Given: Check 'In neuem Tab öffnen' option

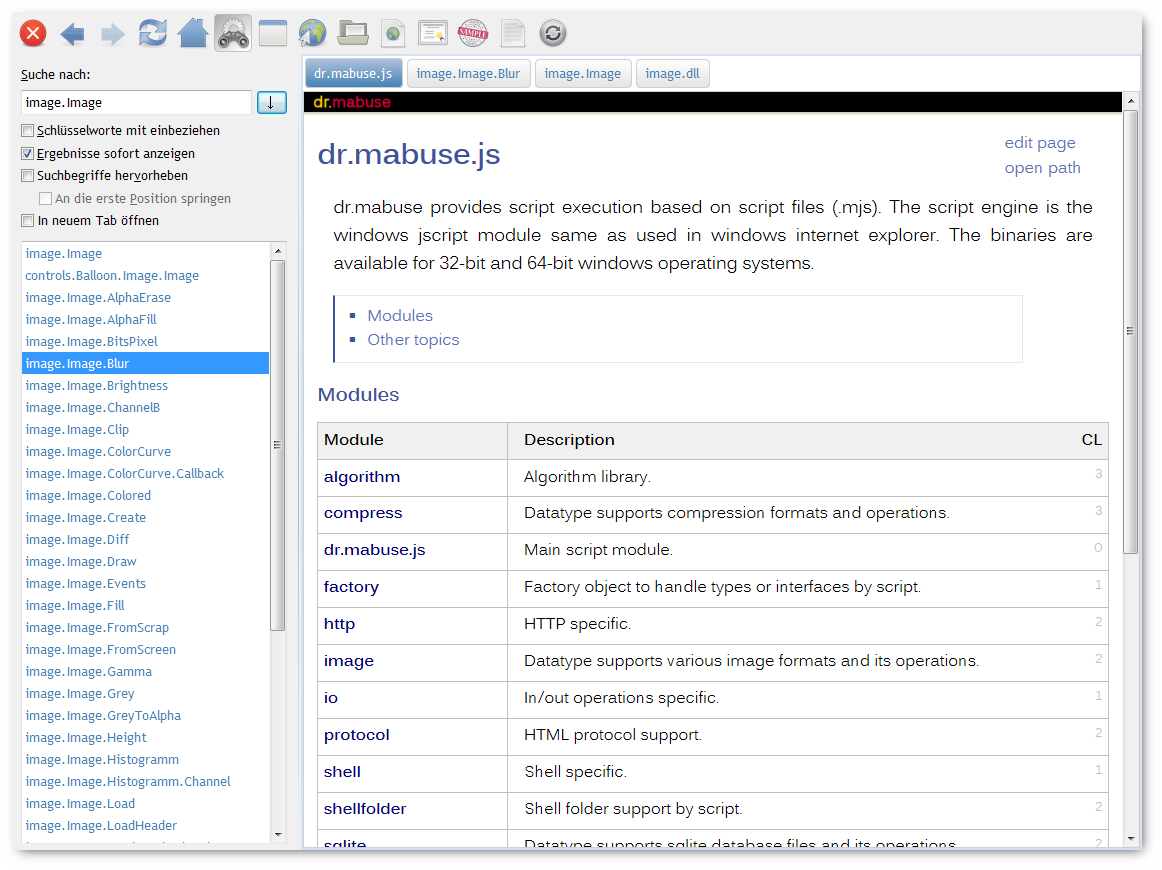Looking at the screenshot, I should (28, 221).
